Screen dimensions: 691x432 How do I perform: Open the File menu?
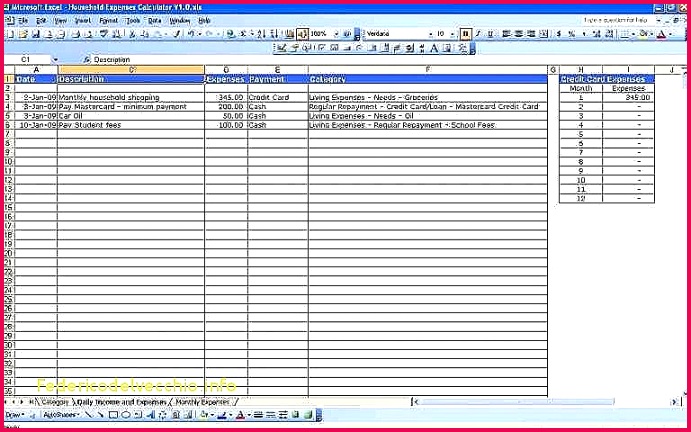point(23,21)
